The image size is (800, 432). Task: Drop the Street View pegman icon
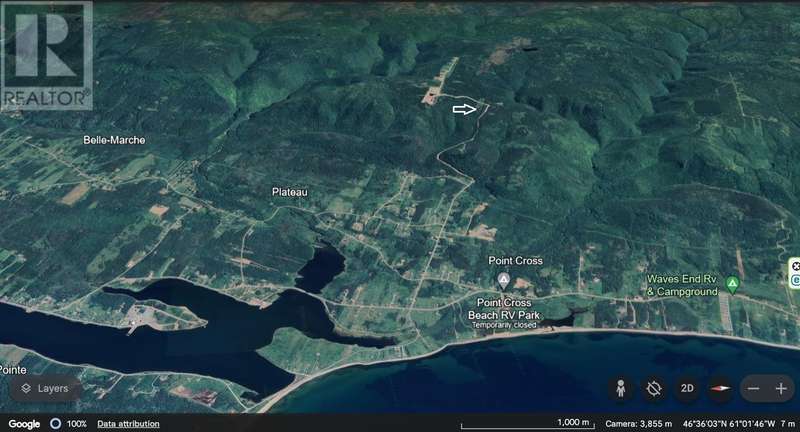pyautogui.click(x=621, y=388)
